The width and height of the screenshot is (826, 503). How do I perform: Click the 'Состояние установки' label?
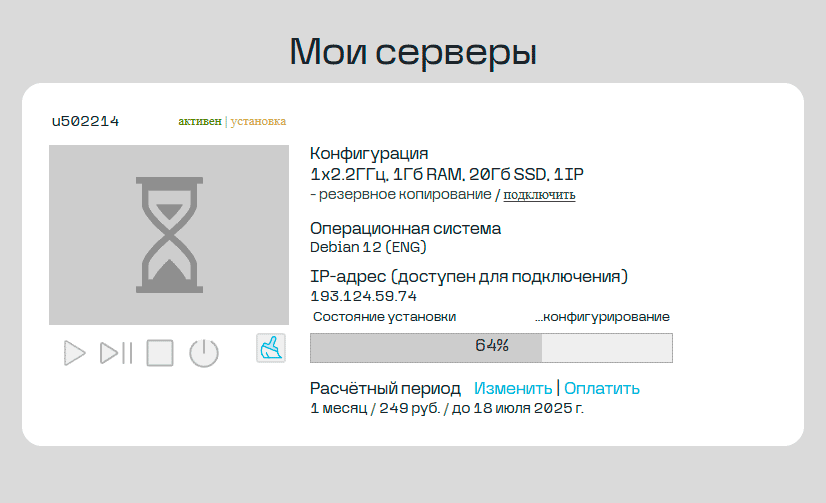pyautogui.click(x=385, y=317)
